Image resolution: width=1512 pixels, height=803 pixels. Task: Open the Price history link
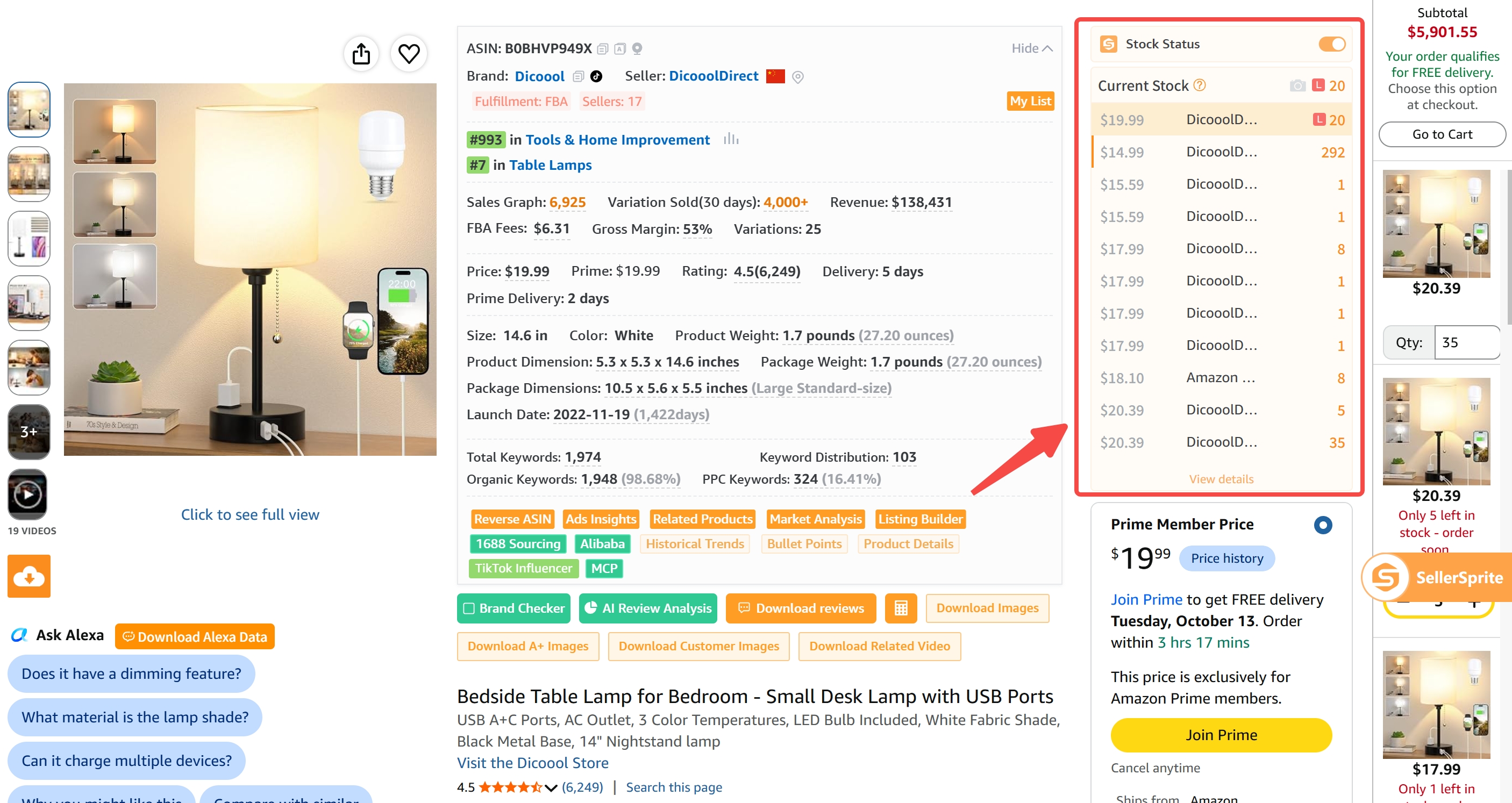pyautogui.click(x=1226, y=558)
